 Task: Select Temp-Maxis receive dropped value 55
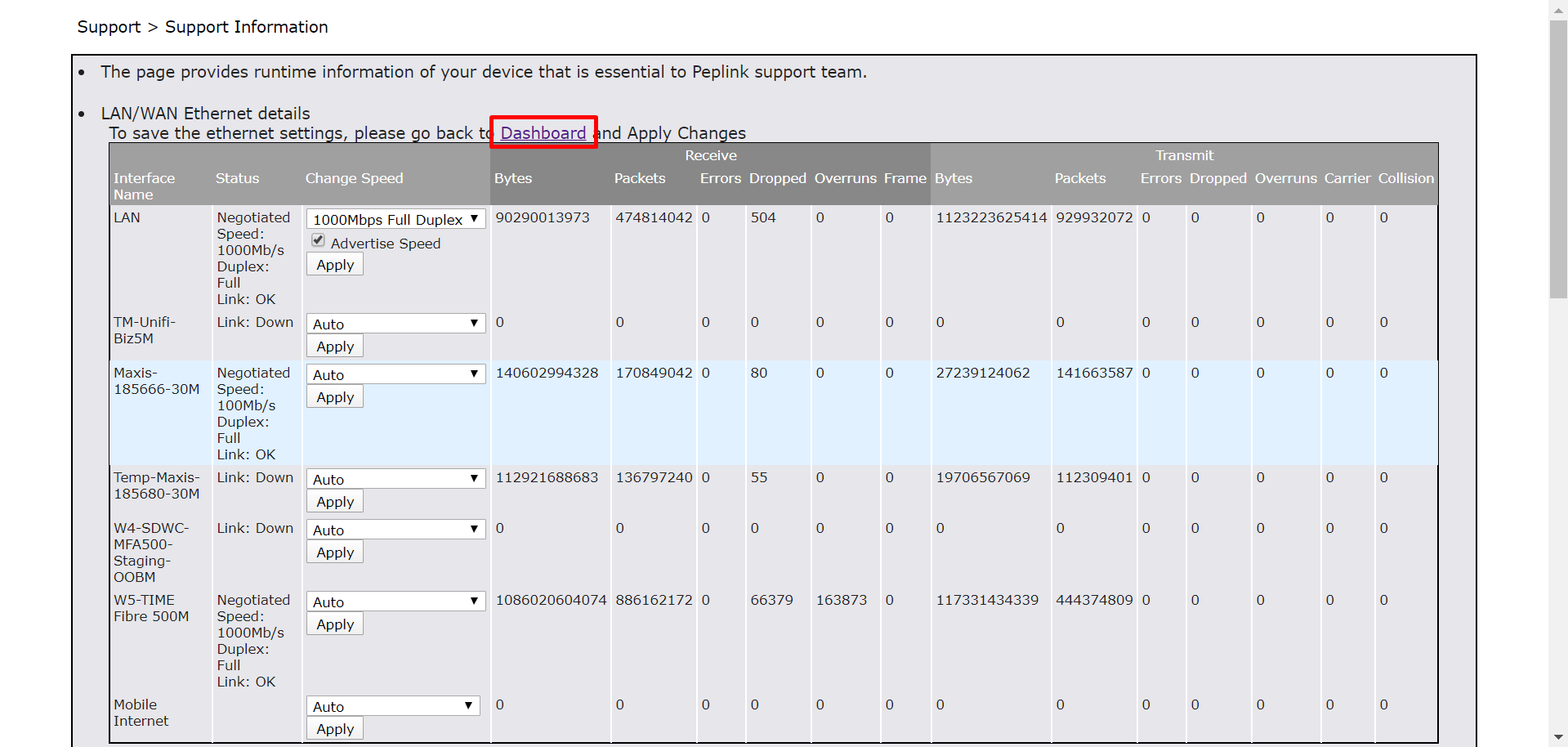click(x=759, y=477)
